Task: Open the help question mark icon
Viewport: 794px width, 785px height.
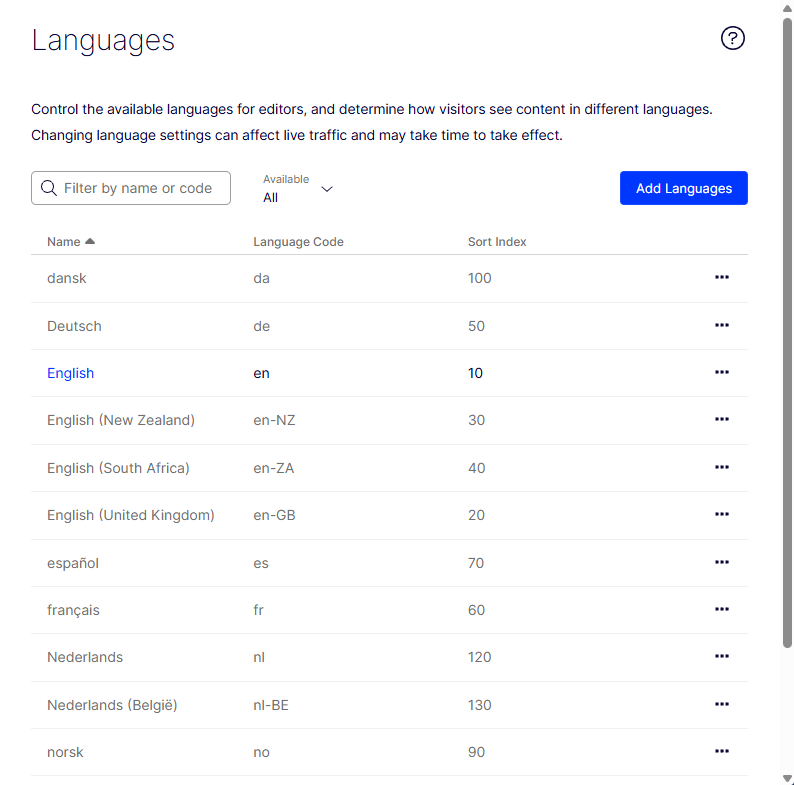Action: point(732,38)
